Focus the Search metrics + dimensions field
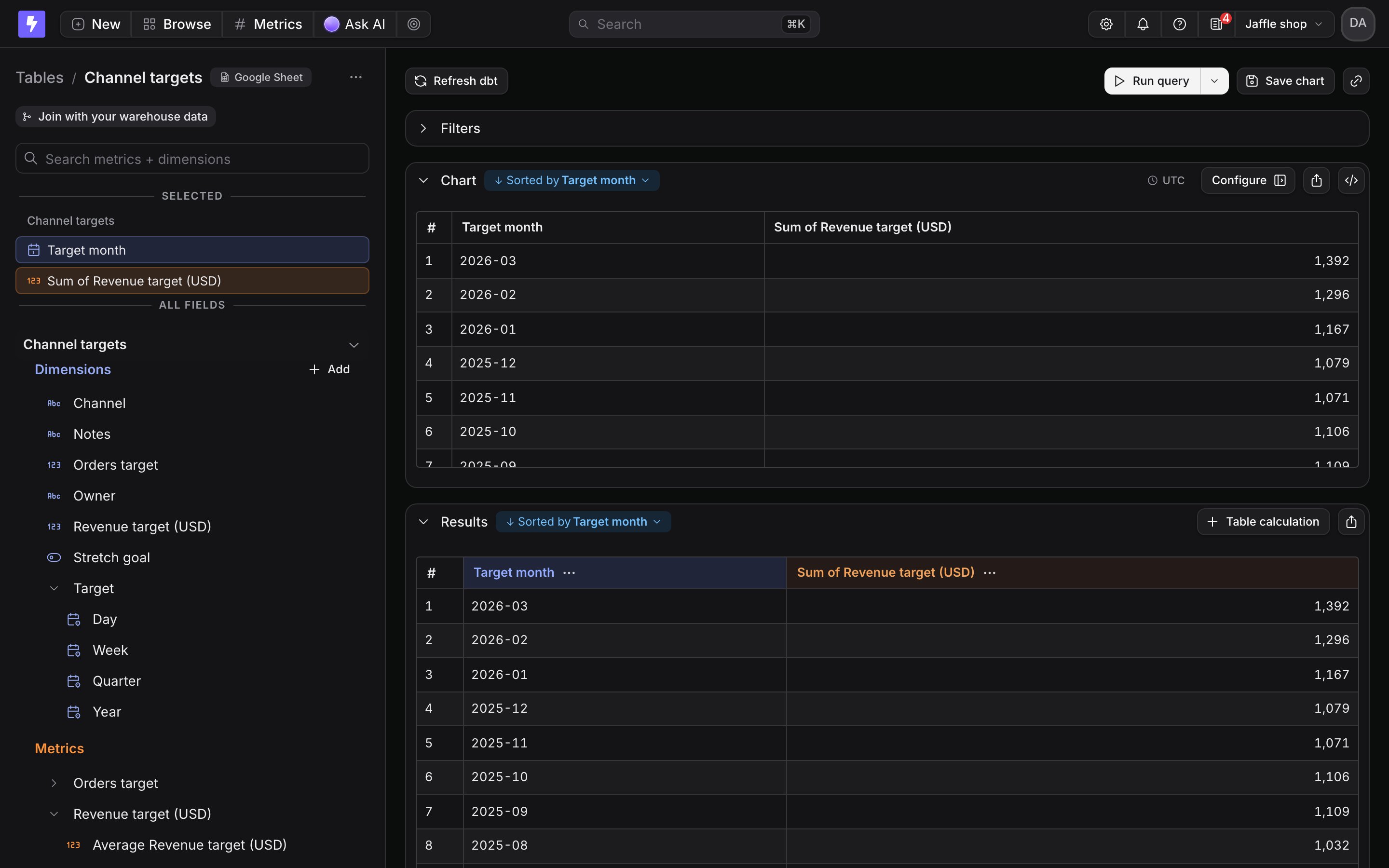The height and width of the screenshot is (868, 1389). coord(192,159)
